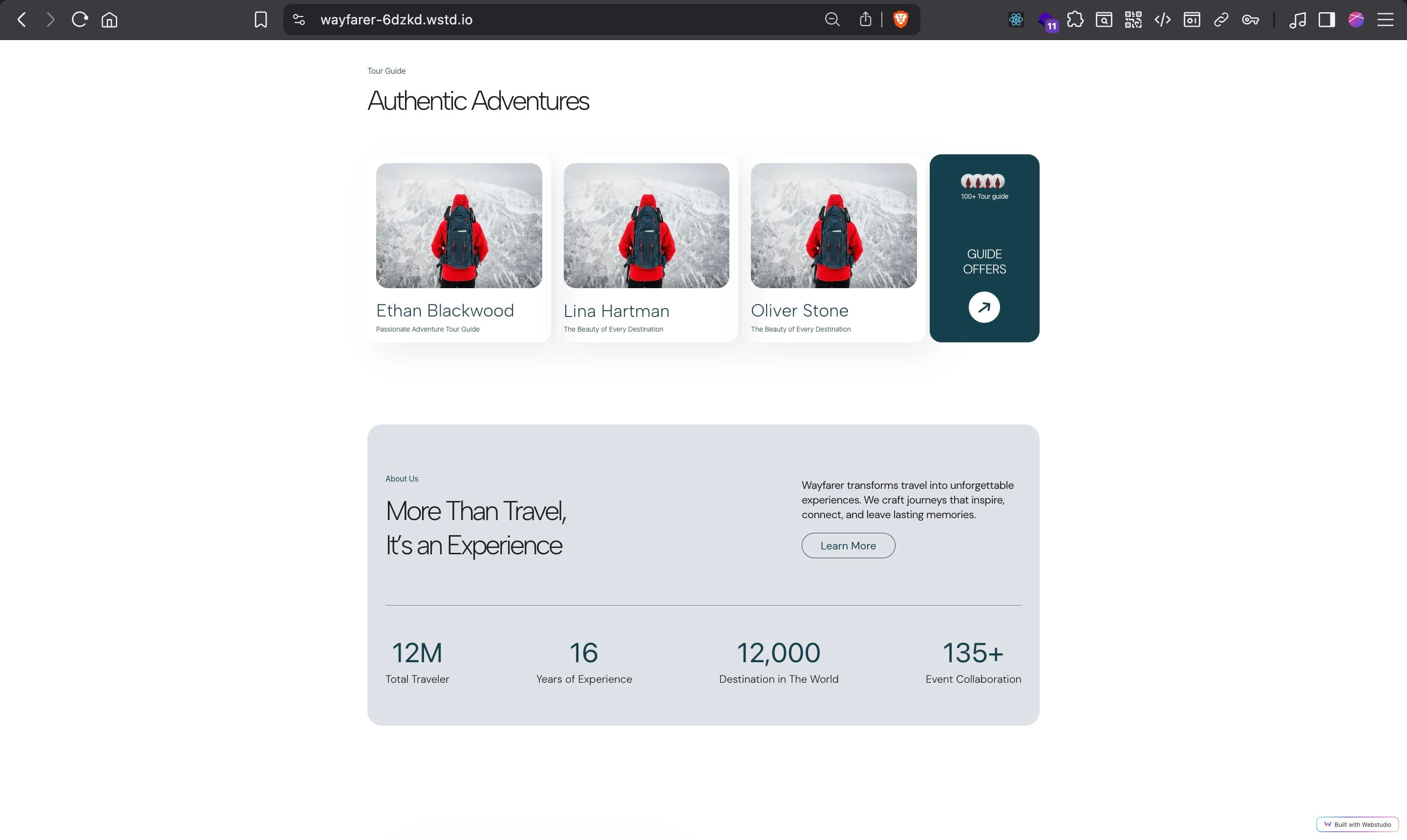Go to browser home page
Viewport: 1407px width, 840px height.
[109, 20]
